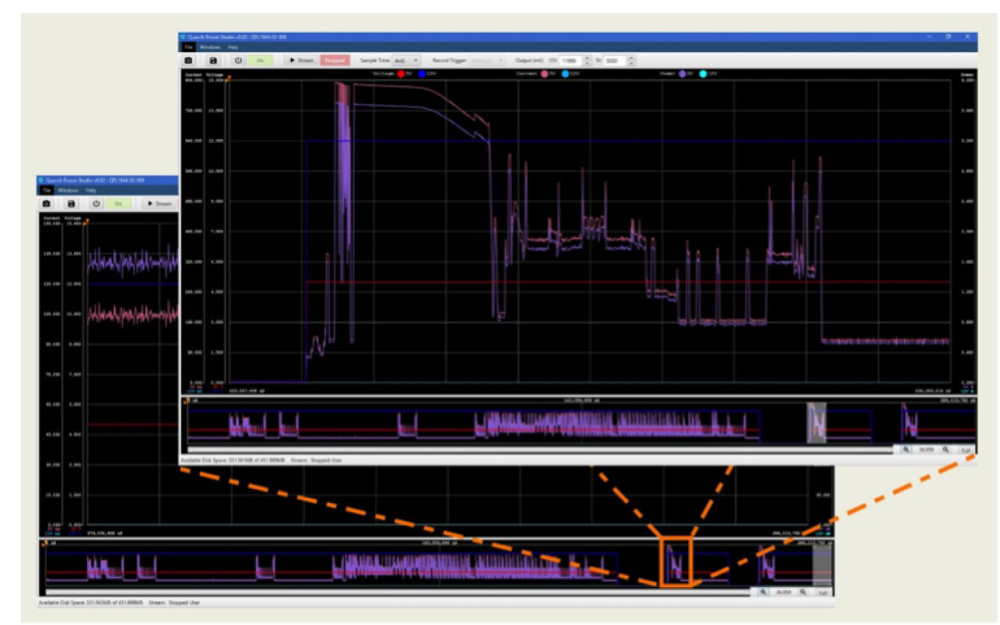Click the save disk icon in front window
Viewport: 1000px width, 625px height.
pos(214,60)
